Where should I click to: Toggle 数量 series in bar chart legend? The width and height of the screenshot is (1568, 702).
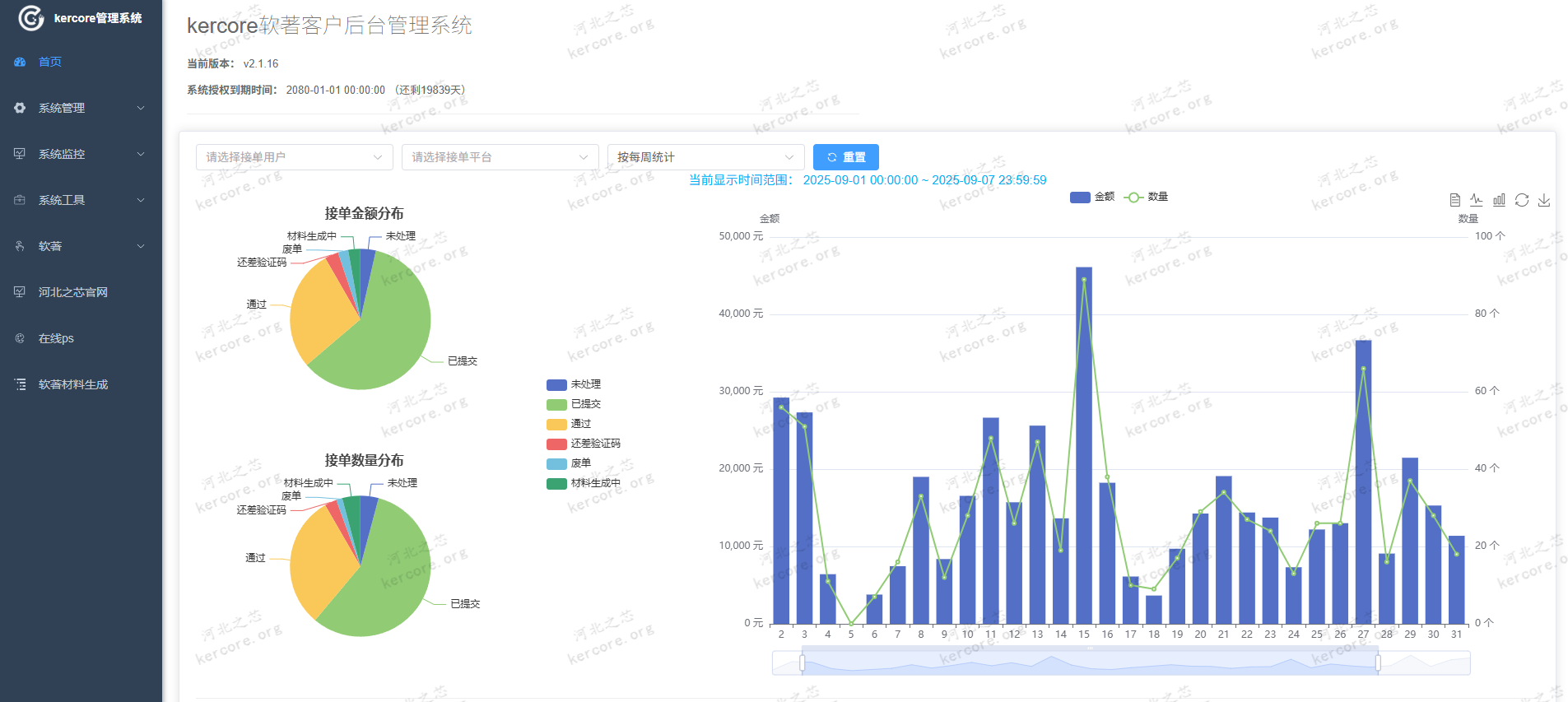tap(1146, 197)
